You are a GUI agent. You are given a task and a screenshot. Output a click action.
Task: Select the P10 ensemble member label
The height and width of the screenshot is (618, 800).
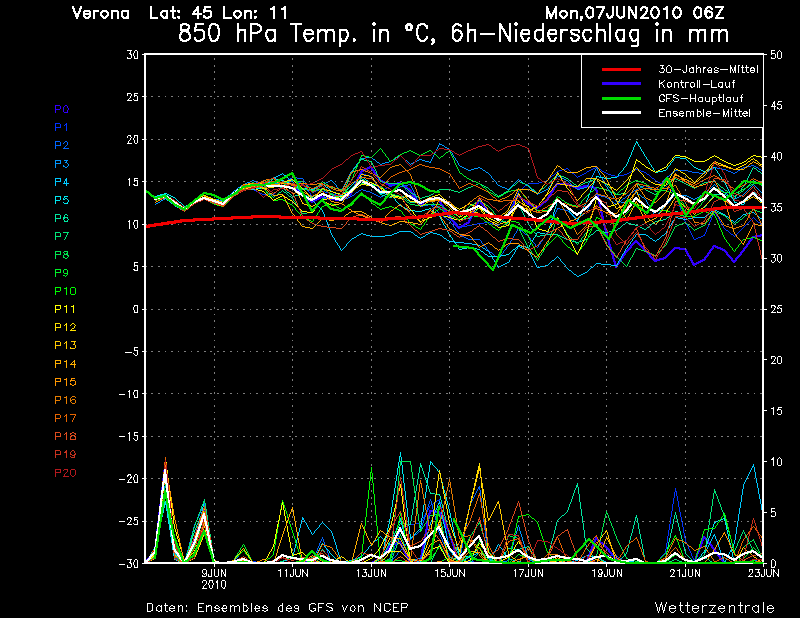point(64,291)
